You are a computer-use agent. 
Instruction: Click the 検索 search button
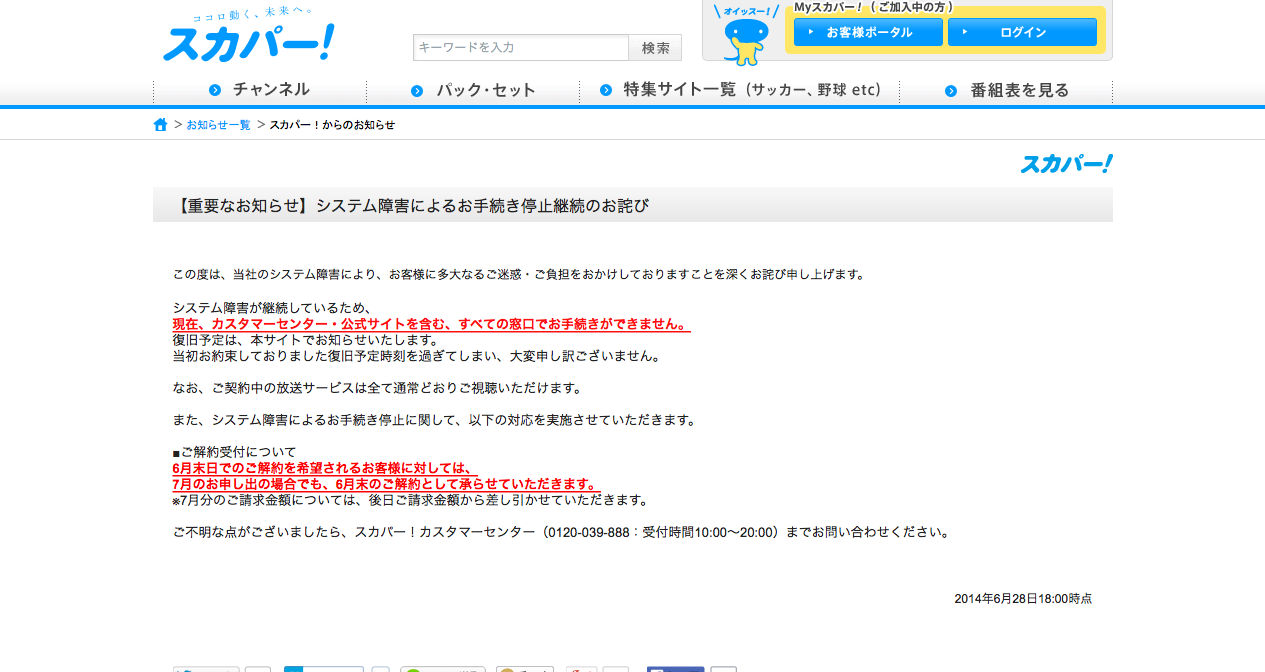point(656,48)
